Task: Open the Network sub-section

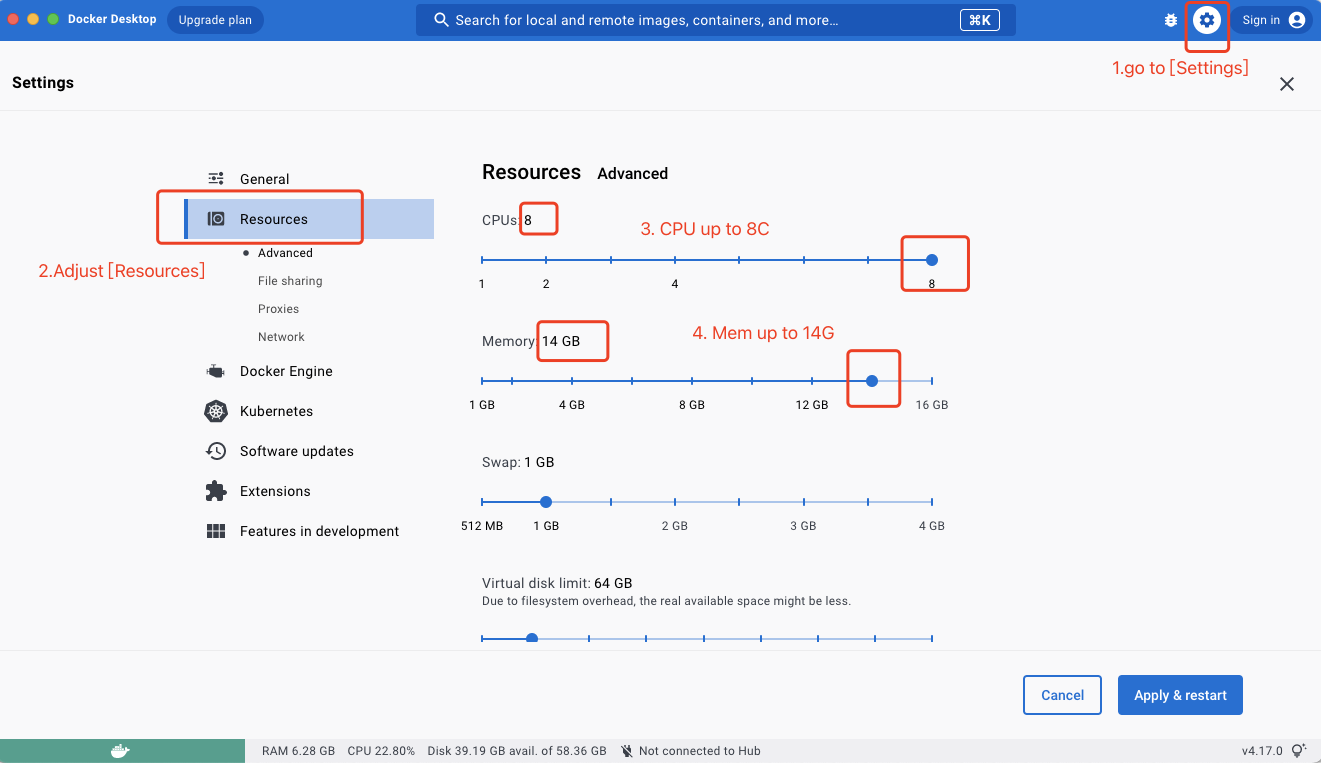Action: point(281,337)
